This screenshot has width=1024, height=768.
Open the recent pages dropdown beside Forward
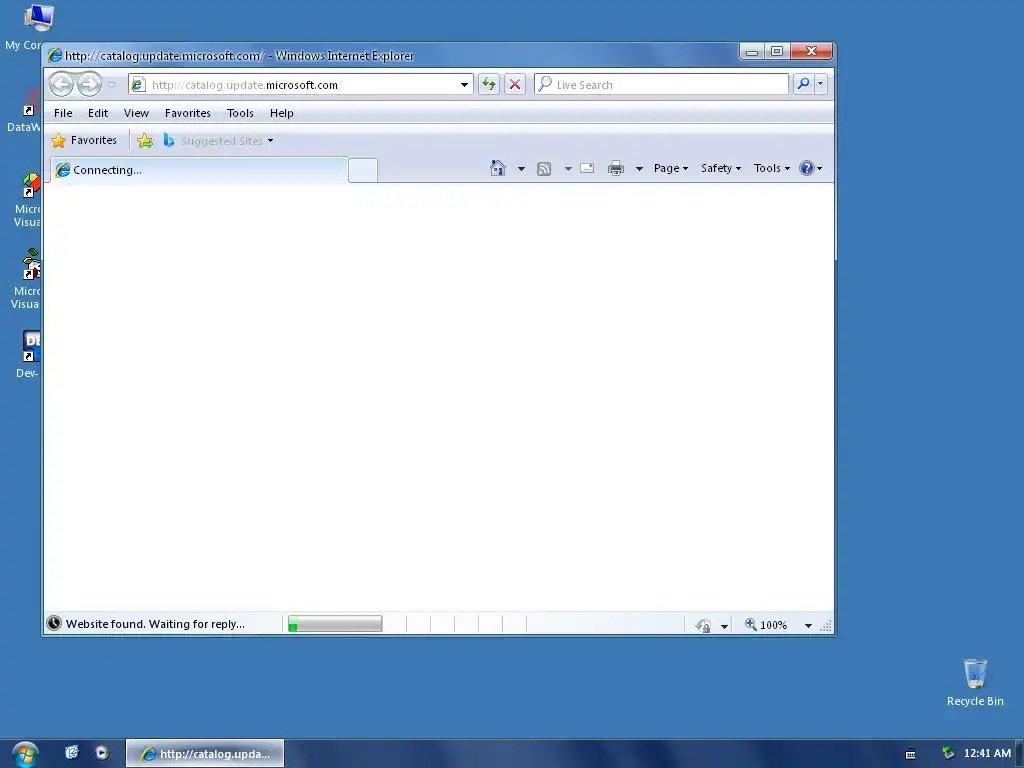pyautogui.click(x=112, y=85)
